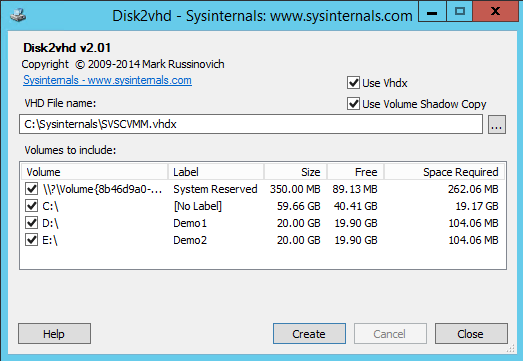Viewport: 523px width, 361px height.
Task: Maximize the Disk2vhd window
Action: coord(460,11)
